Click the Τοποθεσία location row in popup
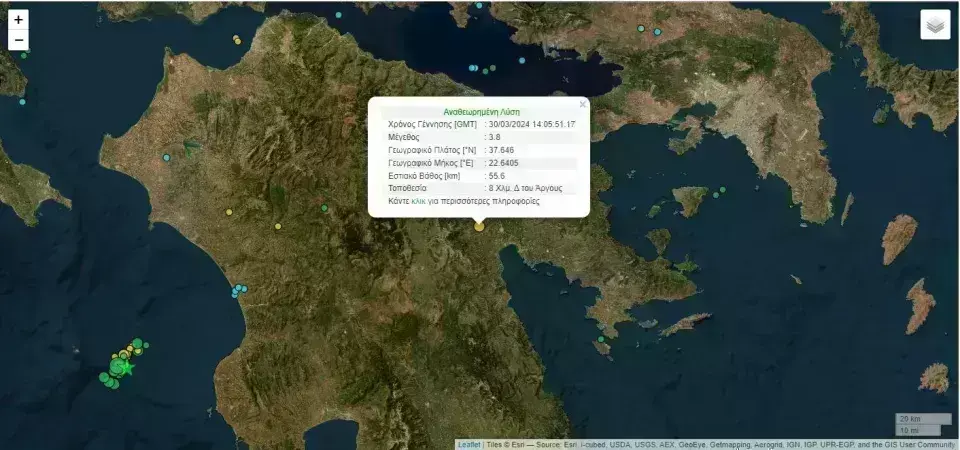Viewport: 960px width, 450px height. 481,188
